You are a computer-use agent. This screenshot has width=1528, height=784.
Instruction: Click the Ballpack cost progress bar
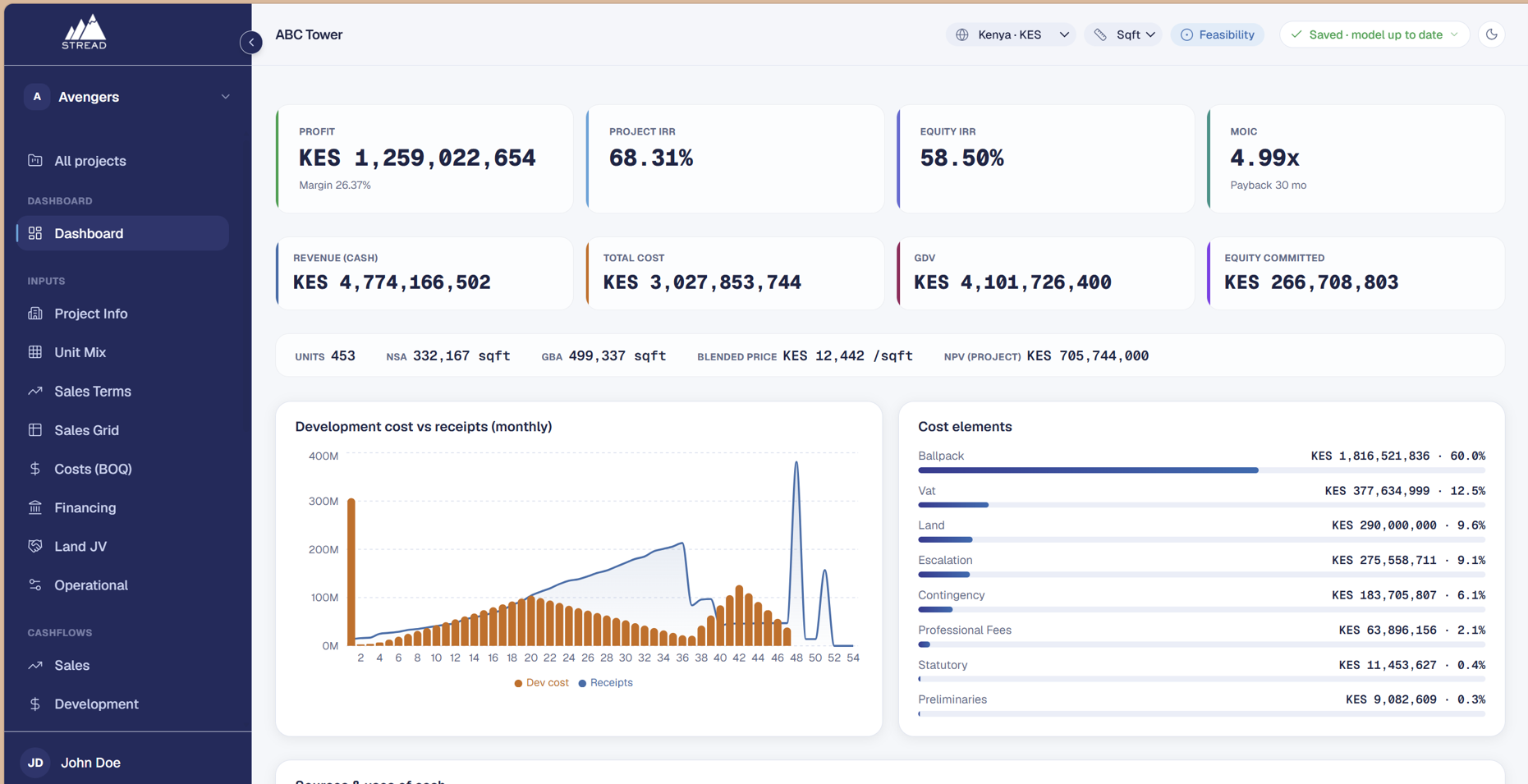click(1202, 470)
